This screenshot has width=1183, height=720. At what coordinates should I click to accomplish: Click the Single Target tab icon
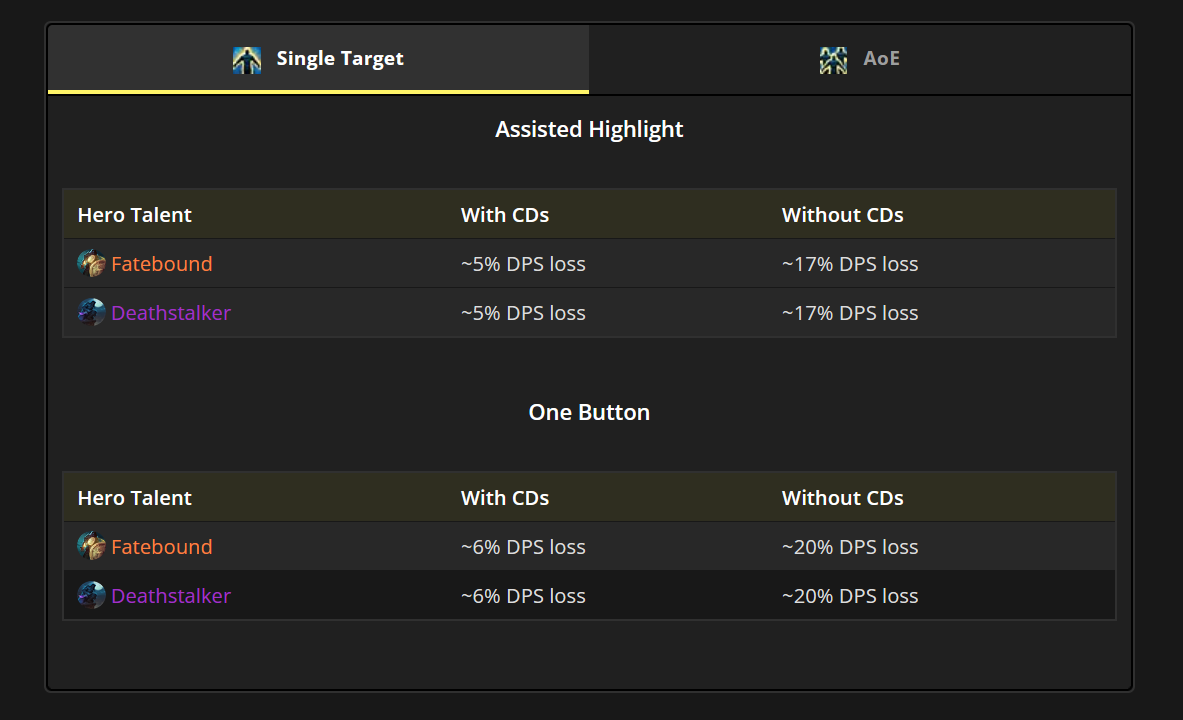[x=247, y=60]
